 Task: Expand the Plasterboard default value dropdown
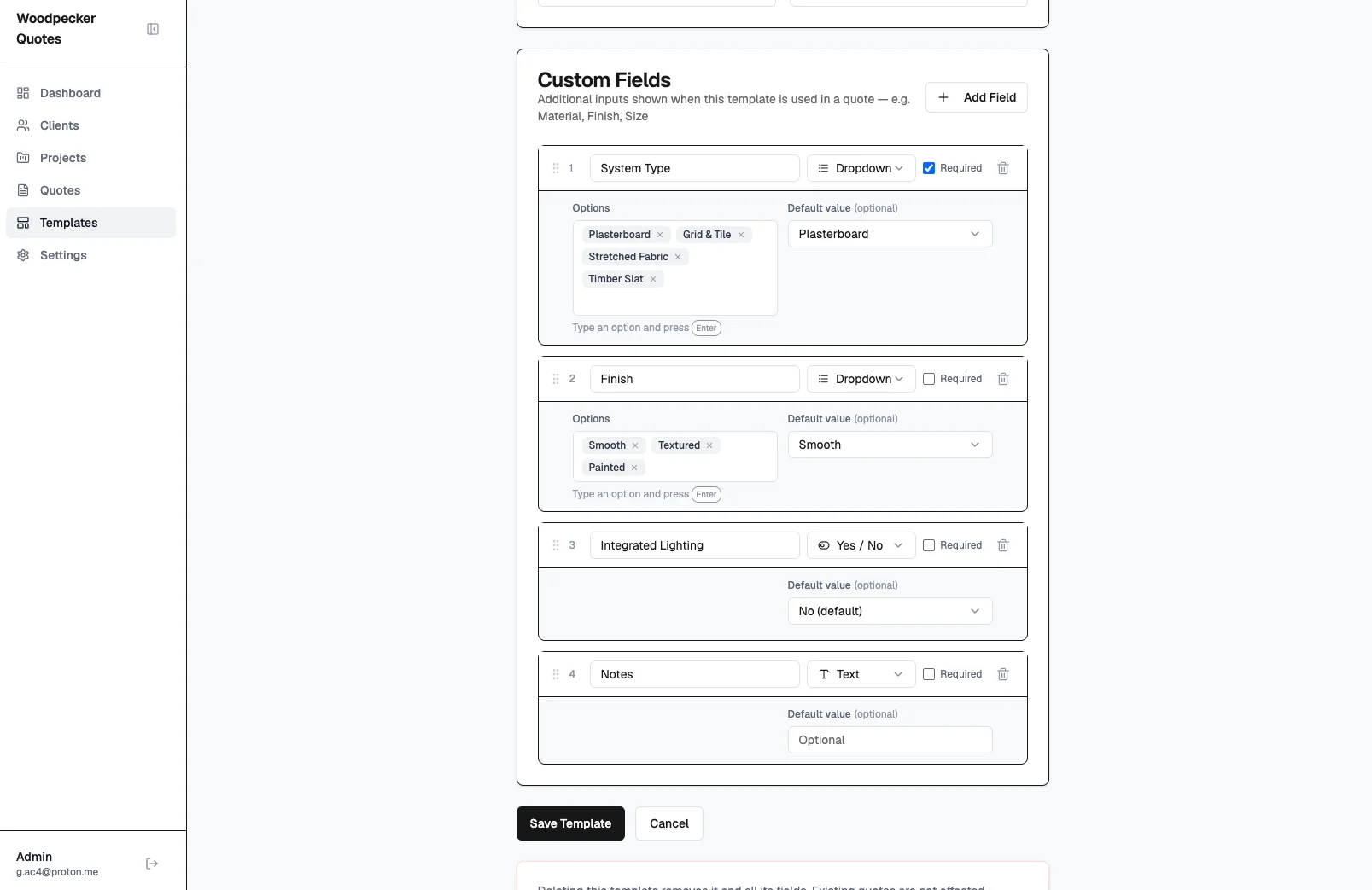pos(890,234)
